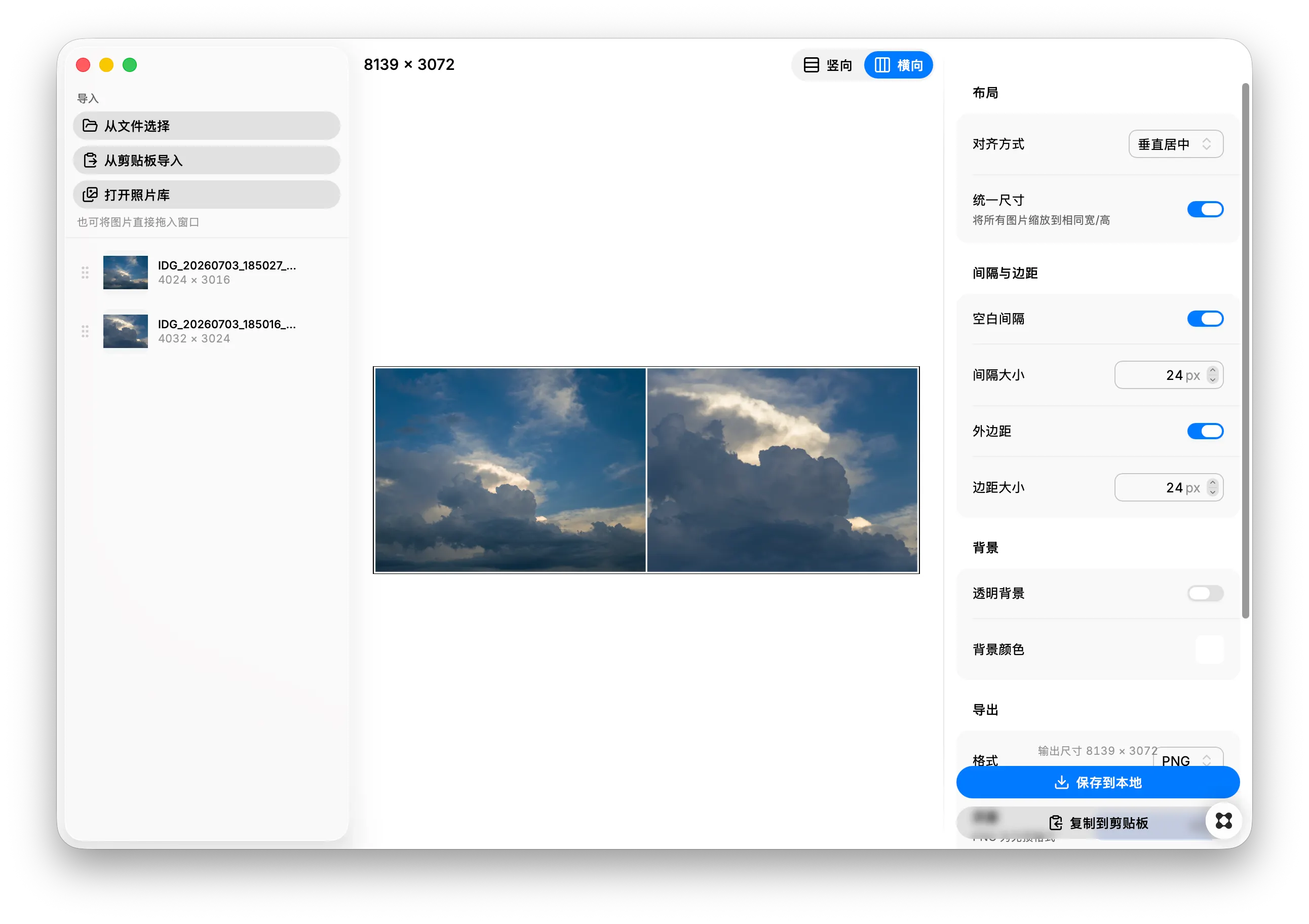Click dimension text 4024 × 3016
The width and height of the screenshot is (1309, 924).
click(x=194, y=280)
